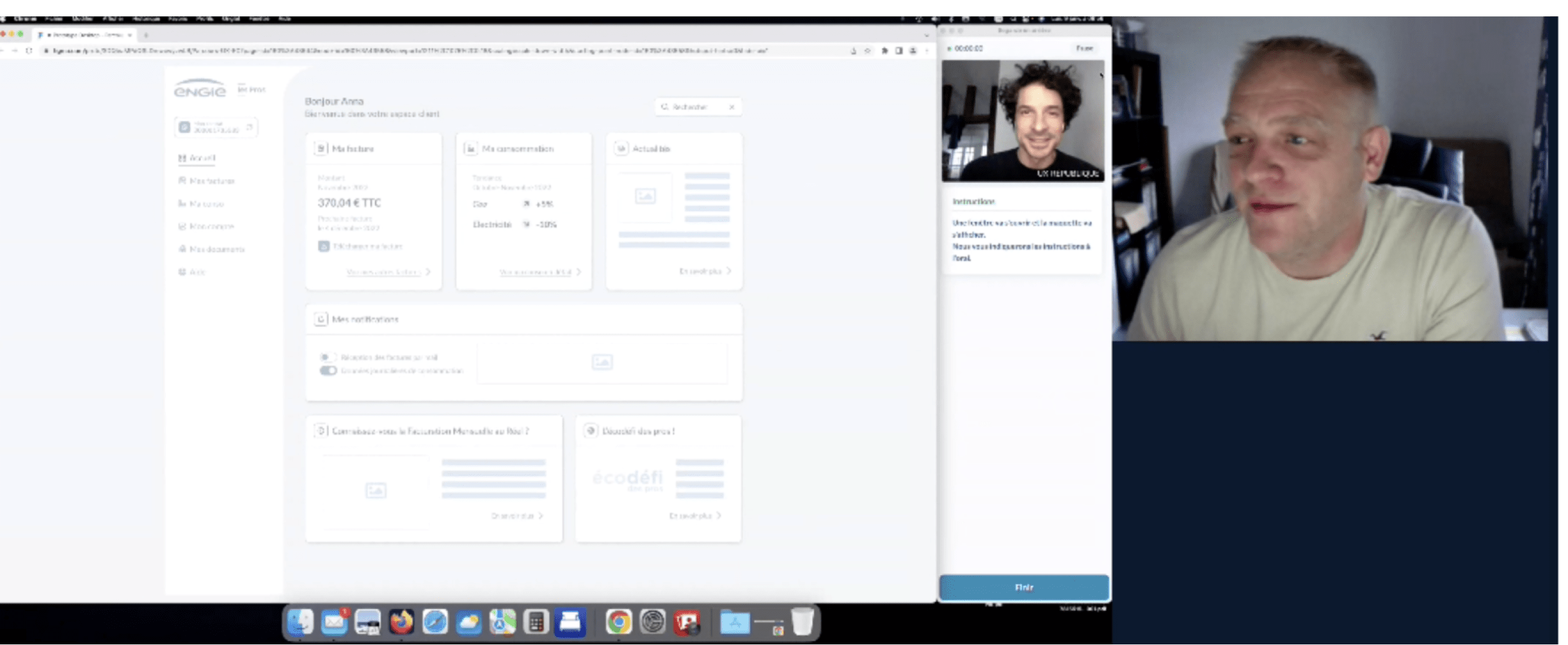Image resolution: width=1568 pixels, height=645 pixels.
Task: Enable invoice reception by mail toggle
Action: 328,357
